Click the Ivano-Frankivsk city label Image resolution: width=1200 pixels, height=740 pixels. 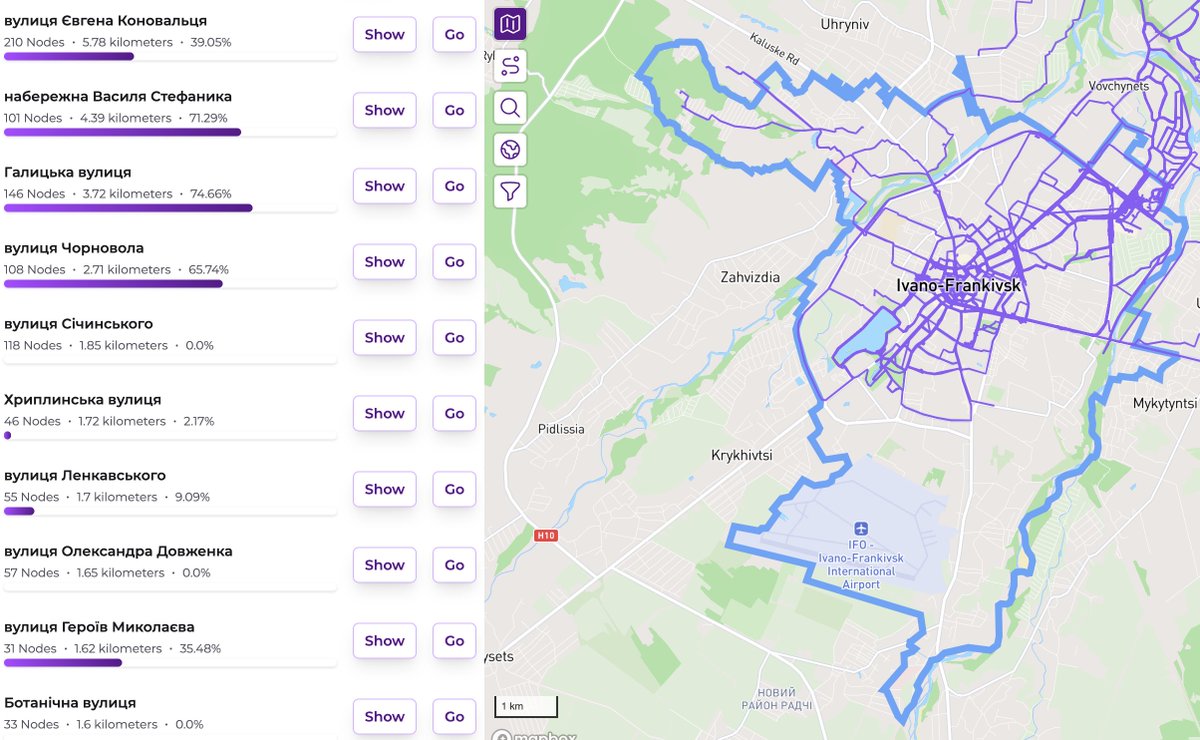click(957, 285)
